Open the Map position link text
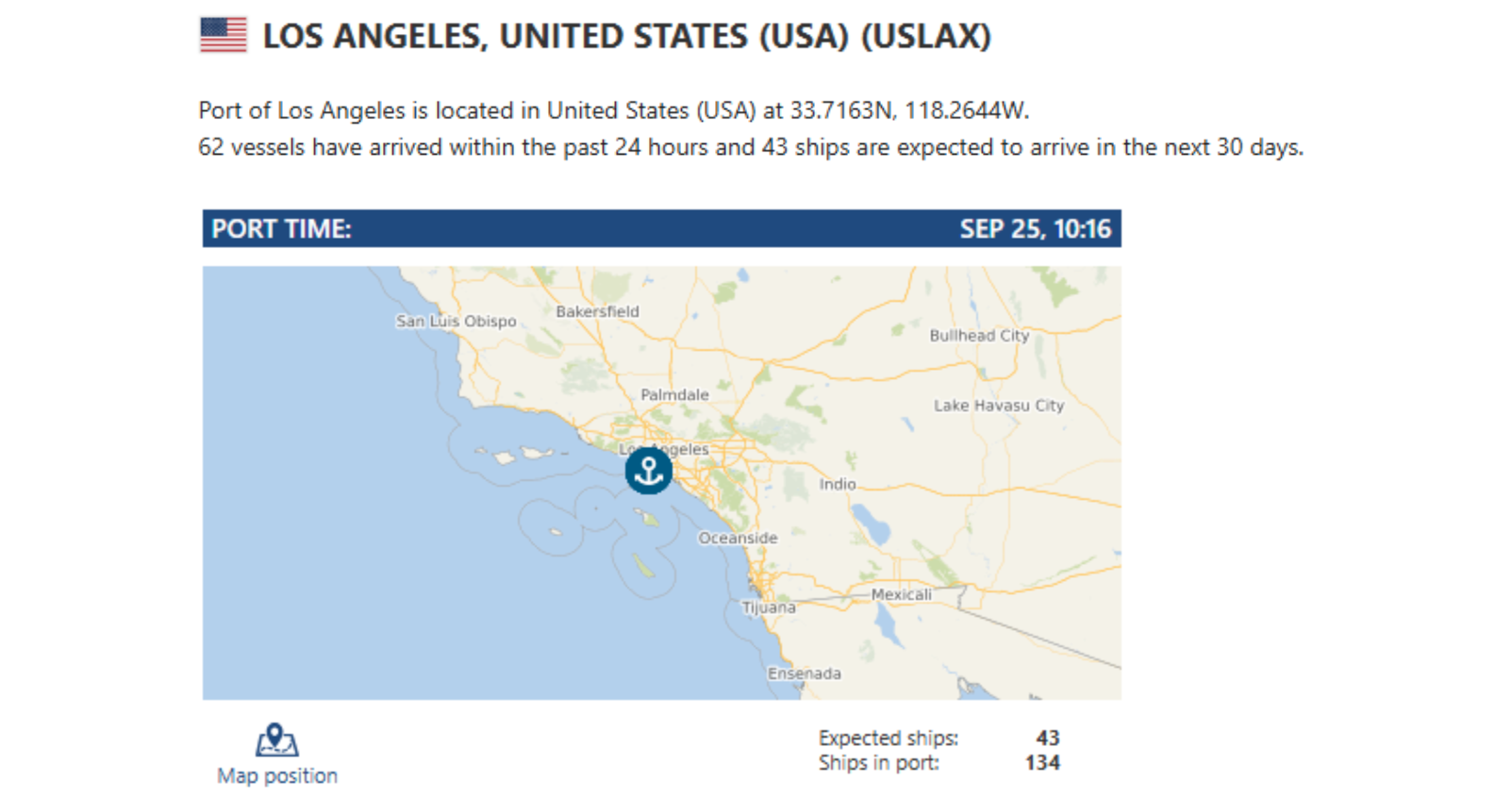Screen dimensions: 1512x797 tap(277, 775)
